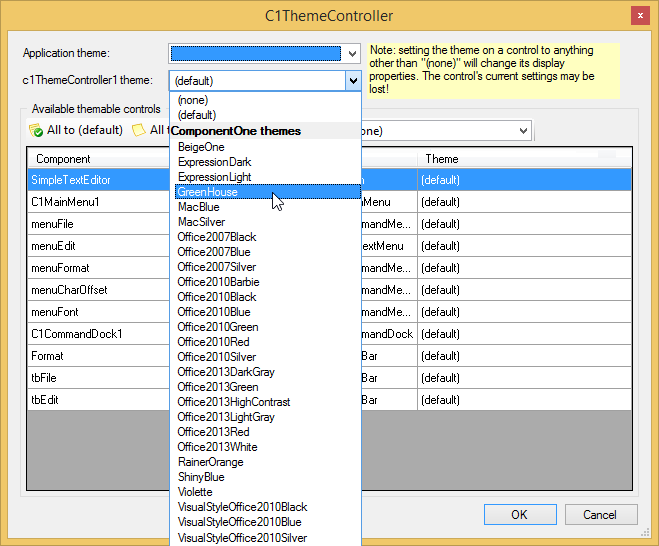Screen dimensions: 659x546
Task: Choose the Violette theme
Action: (x=195, y=492)
